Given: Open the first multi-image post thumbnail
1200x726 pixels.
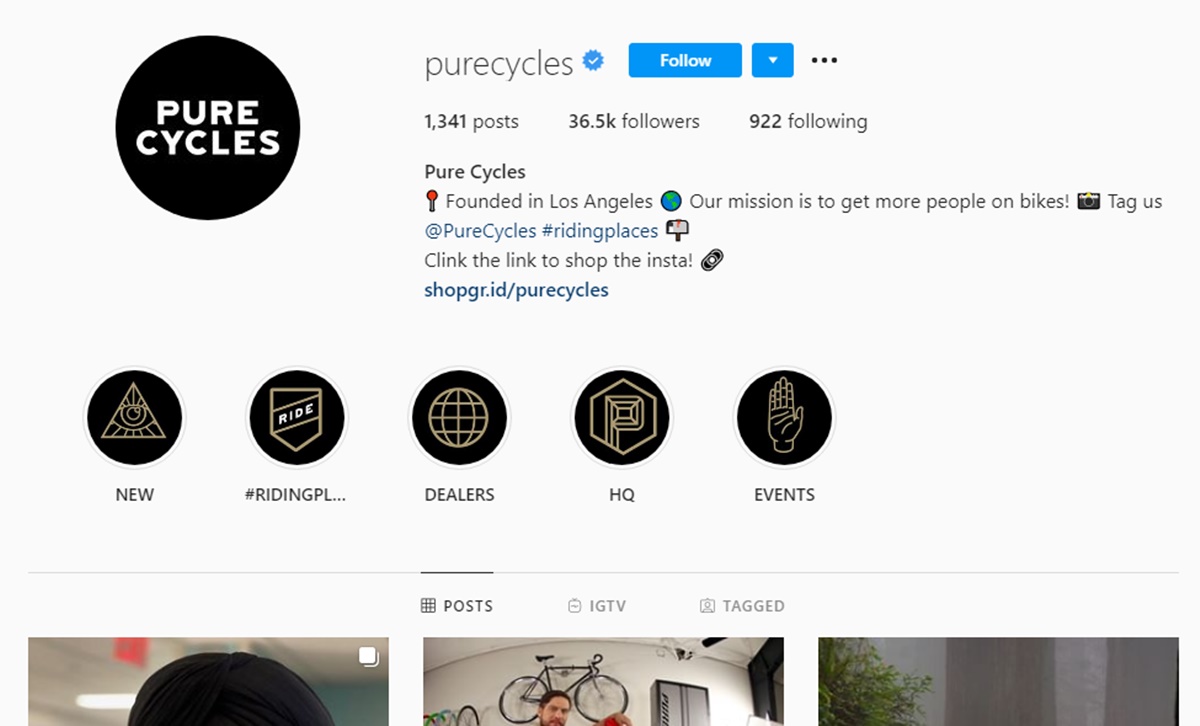Looking at the screenshot, I should point(208,682).
